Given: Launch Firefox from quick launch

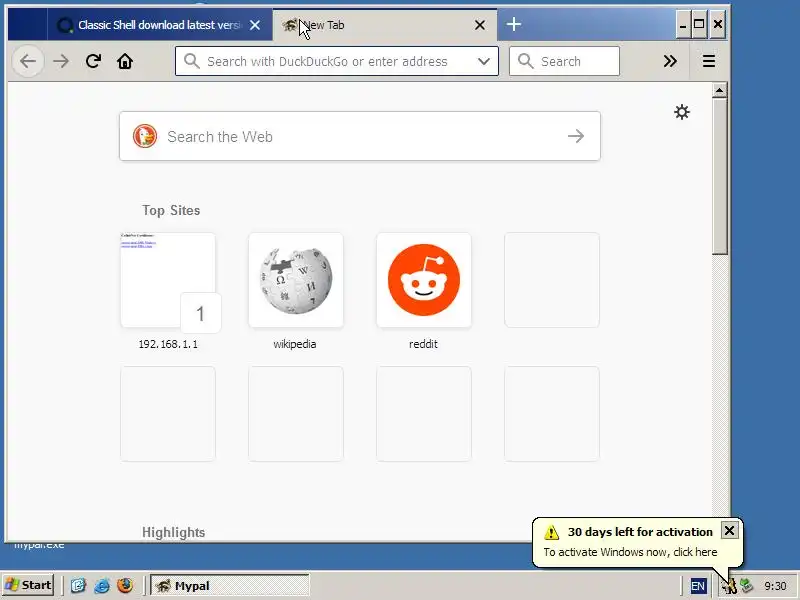Looking at the screenshot, I should (x=125, y=585).
